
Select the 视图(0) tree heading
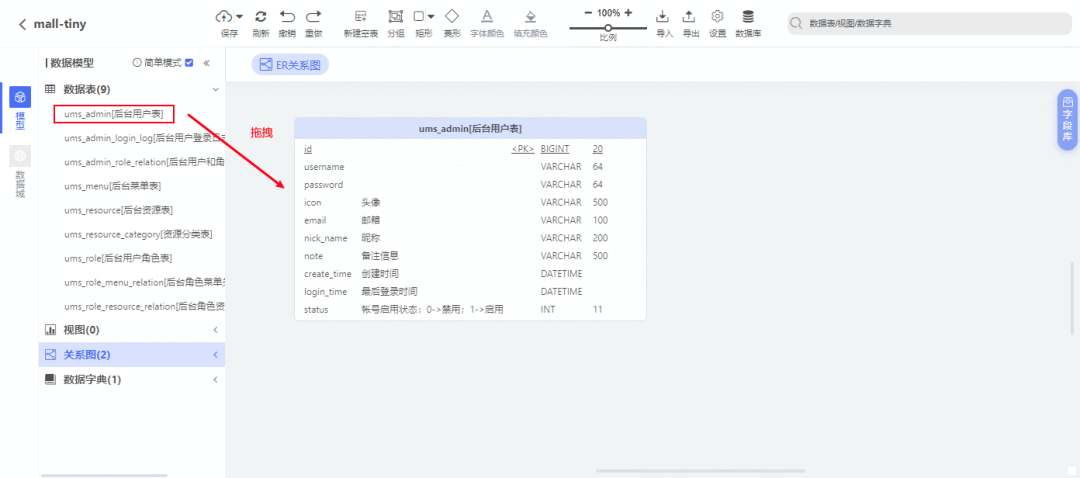[81, 331]
